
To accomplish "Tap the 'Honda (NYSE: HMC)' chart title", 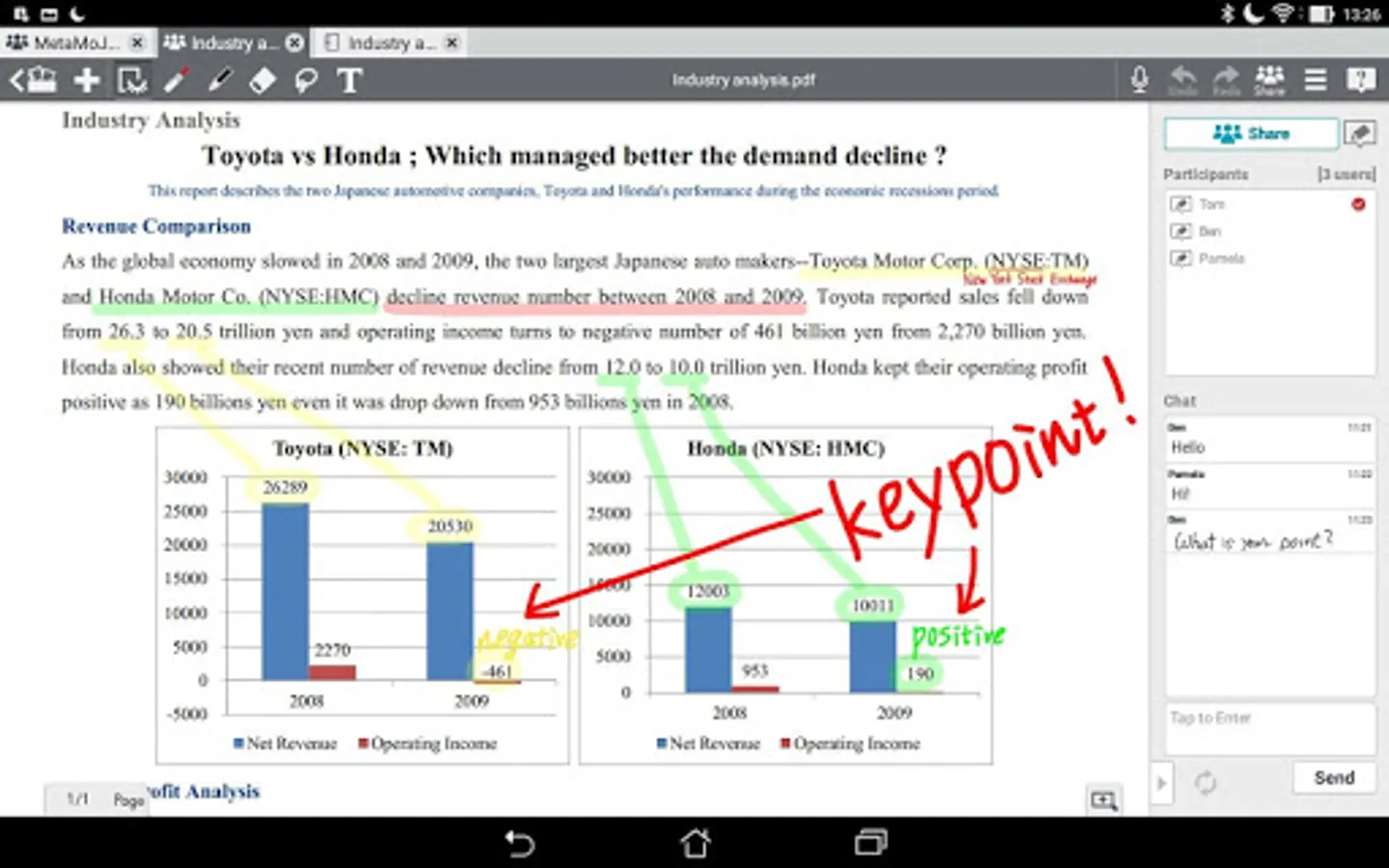I will tap(785, 448).
